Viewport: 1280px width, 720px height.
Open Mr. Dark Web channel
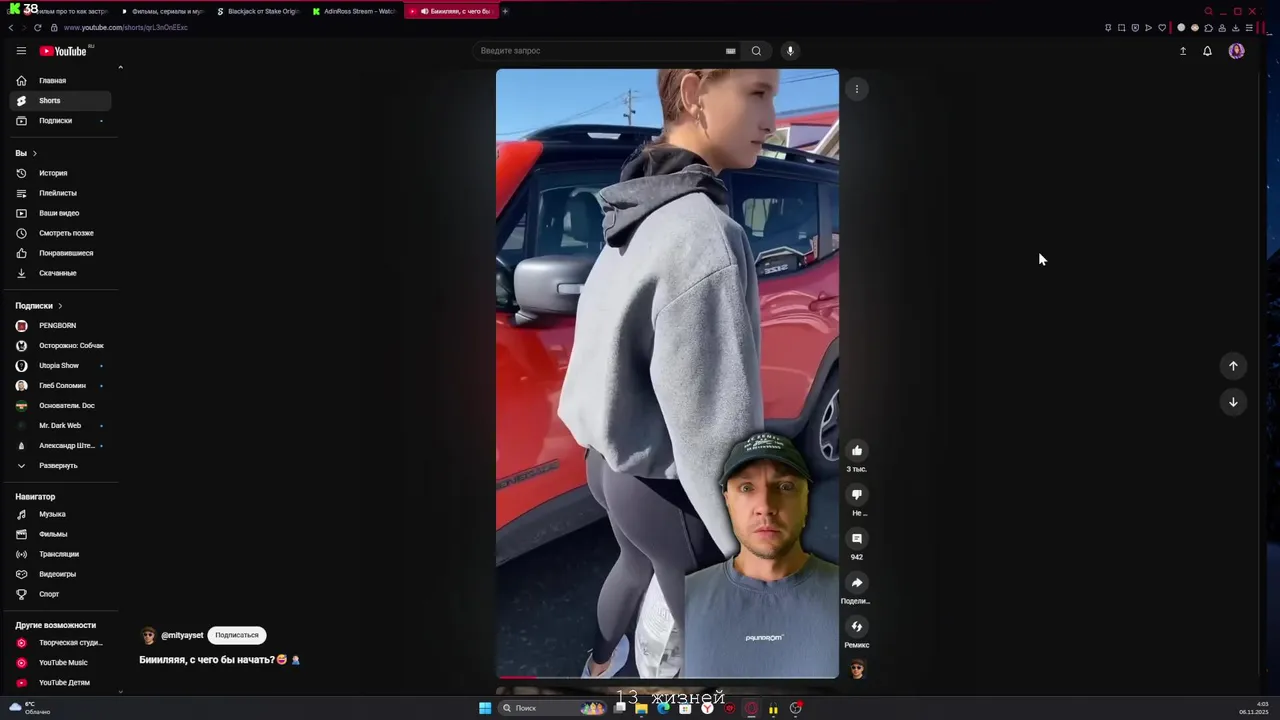60,426
